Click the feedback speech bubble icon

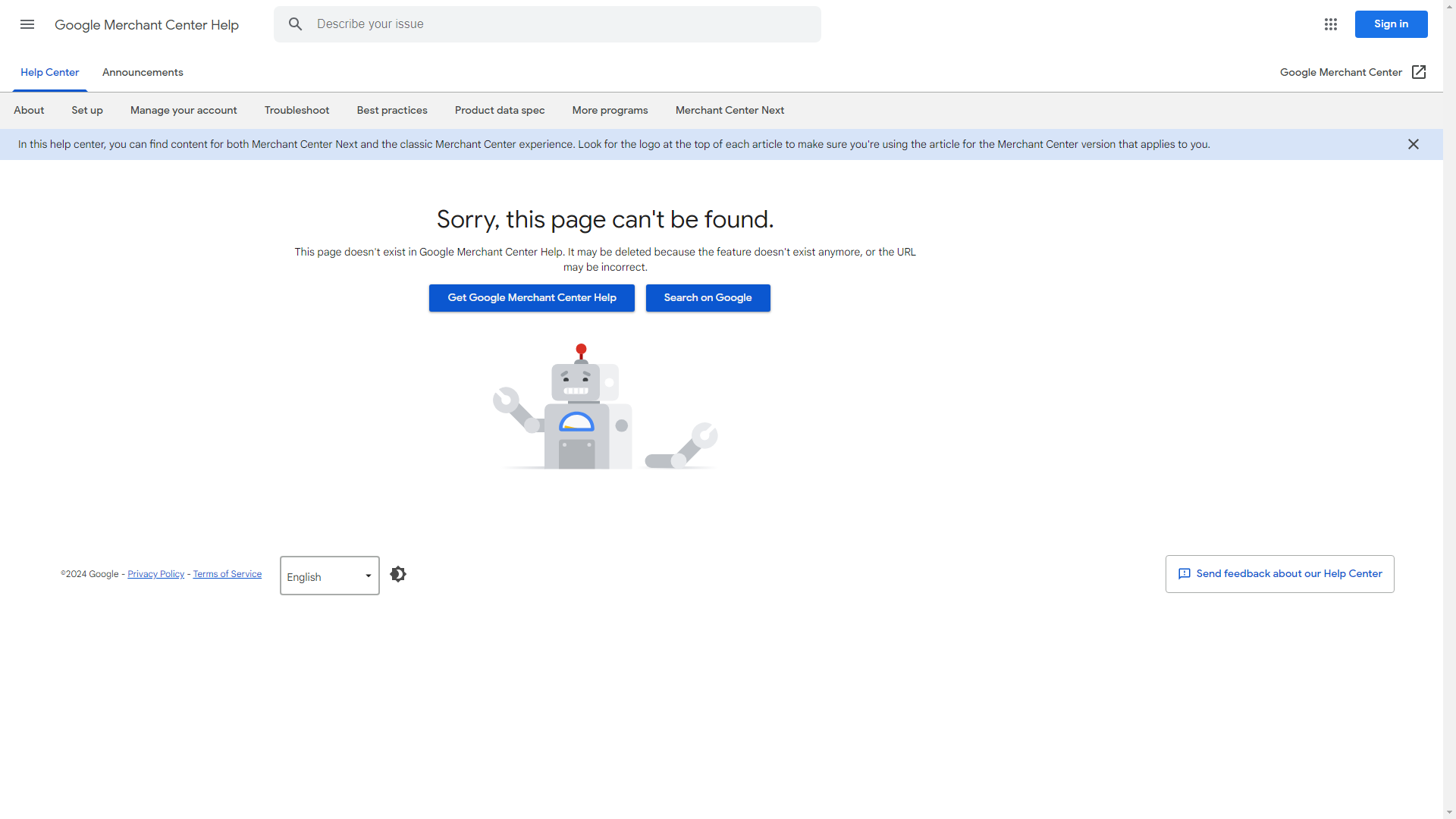pyautogui.click(x=1185, y=574)
